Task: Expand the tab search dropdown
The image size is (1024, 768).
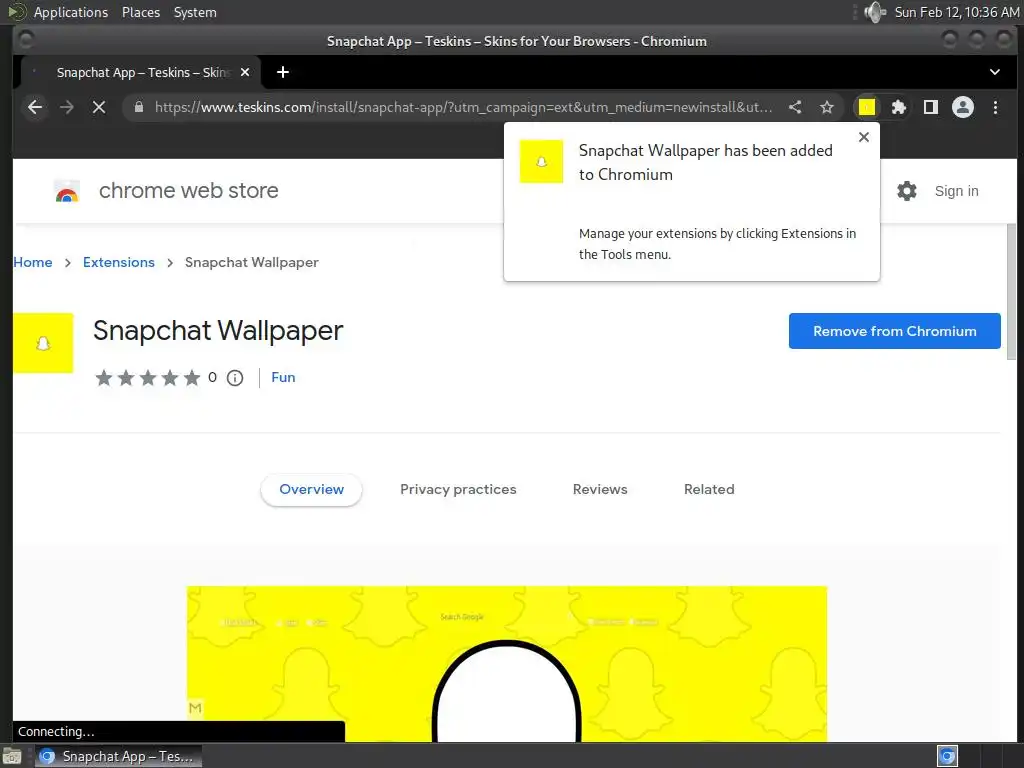Action: click(x=995, y=72)
